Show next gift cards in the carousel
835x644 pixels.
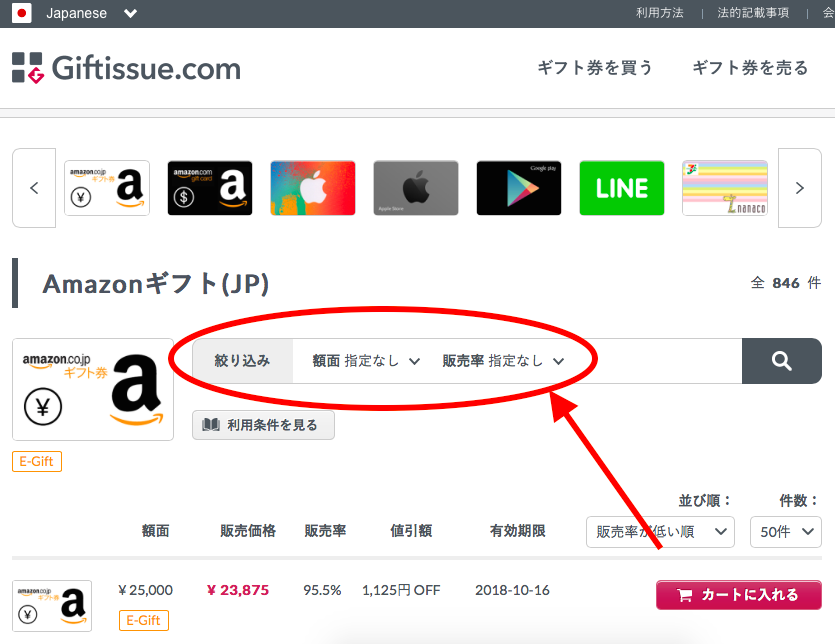coord(799,188)
